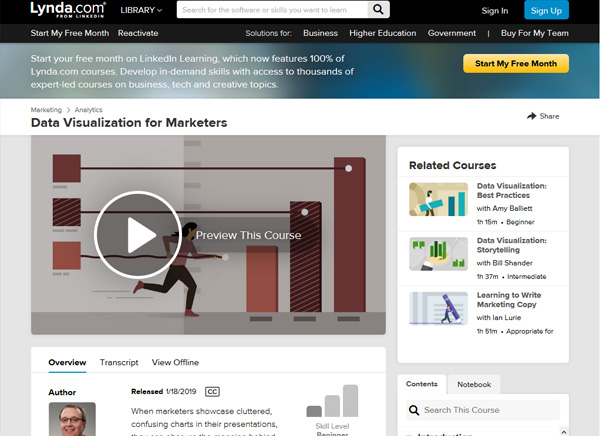Collapse the contents list with the up arrow
Viewport: 600px width, 436px height.
click(564, 431)
